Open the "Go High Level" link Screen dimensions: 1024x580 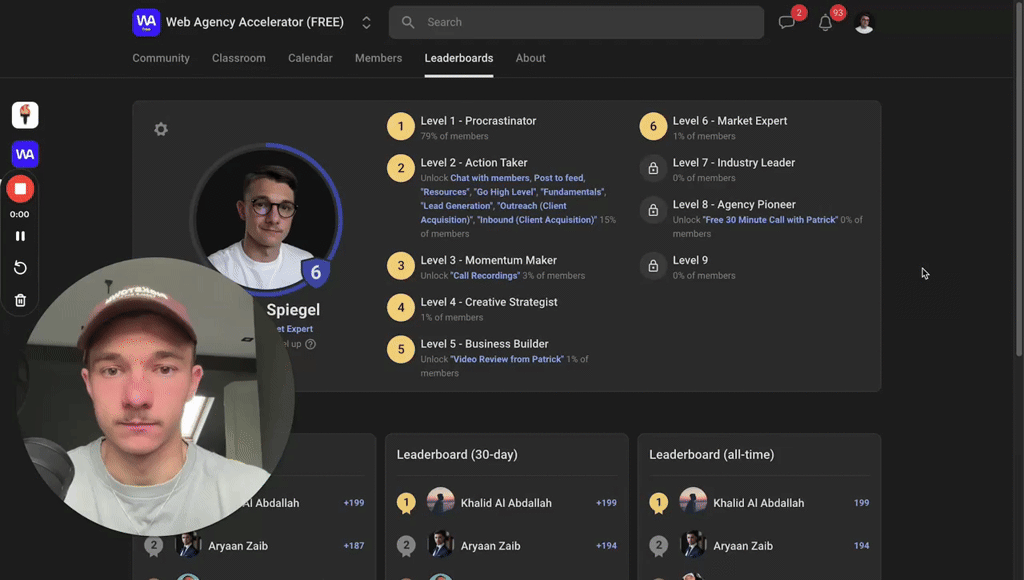click(505, 192)
